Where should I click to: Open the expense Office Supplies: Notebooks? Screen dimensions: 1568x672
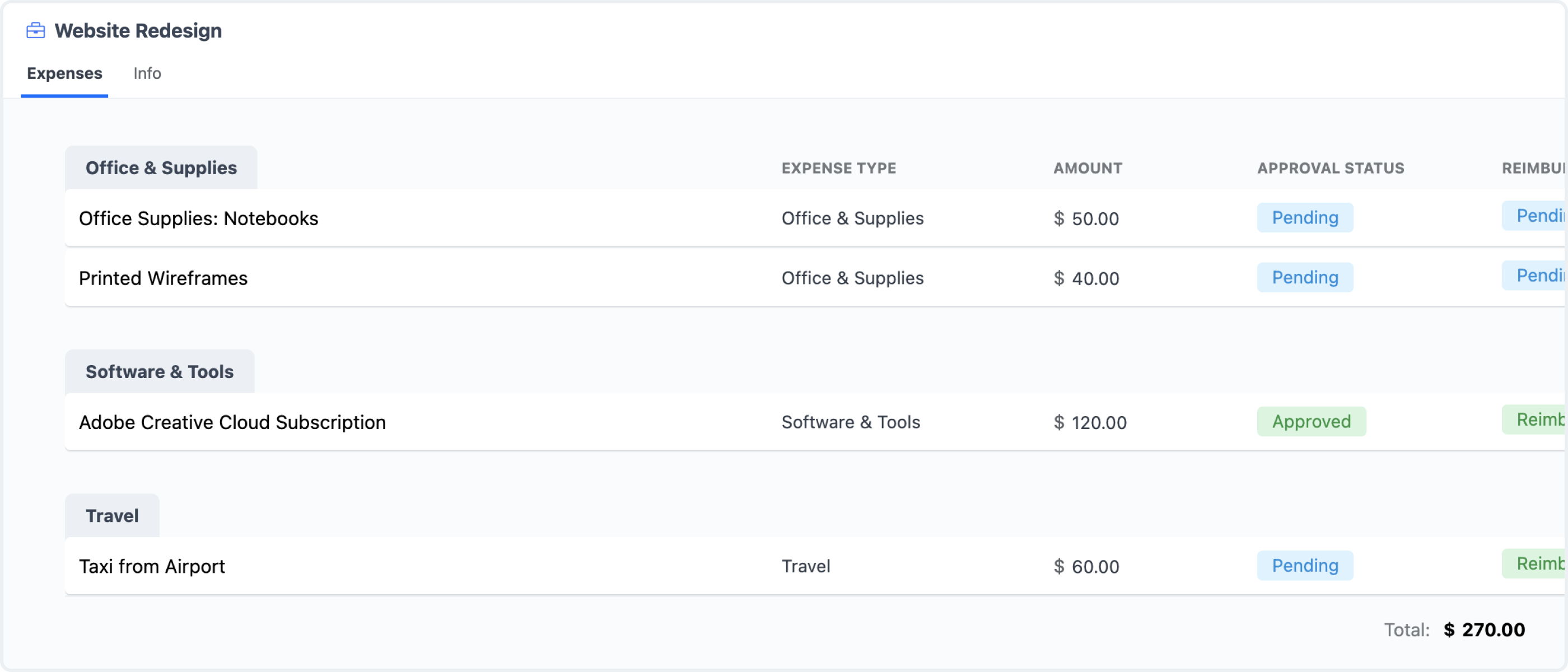[x=198, y=218]
